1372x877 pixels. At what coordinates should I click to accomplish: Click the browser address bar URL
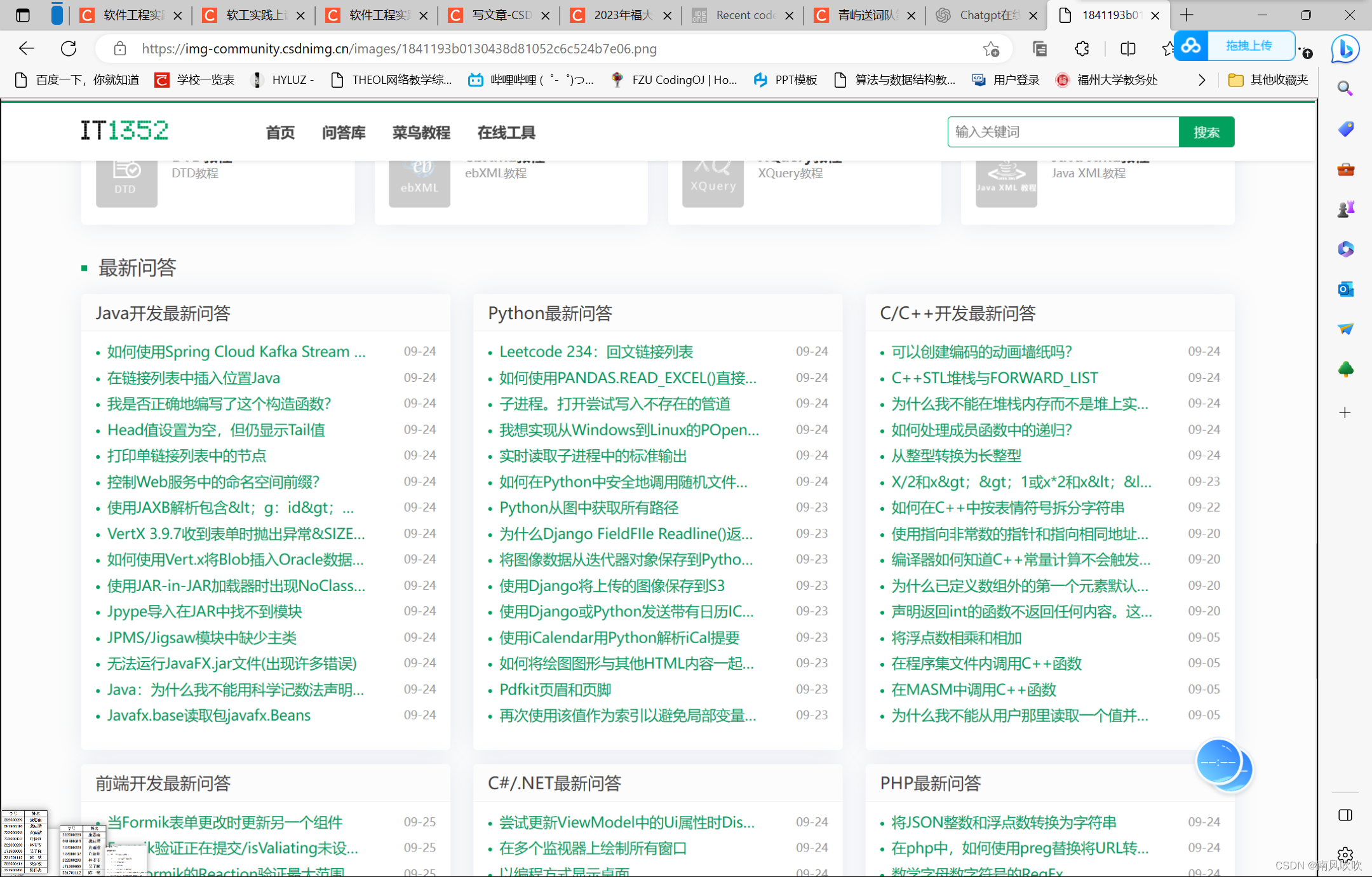(399, 48)
